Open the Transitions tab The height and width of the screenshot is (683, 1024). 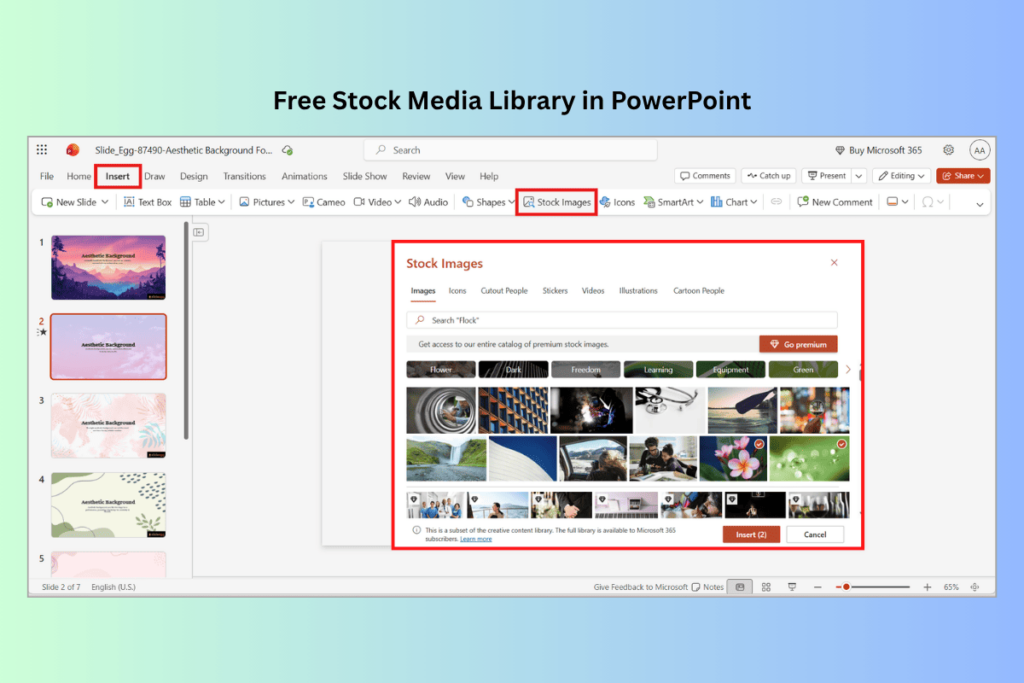point(244,176)
